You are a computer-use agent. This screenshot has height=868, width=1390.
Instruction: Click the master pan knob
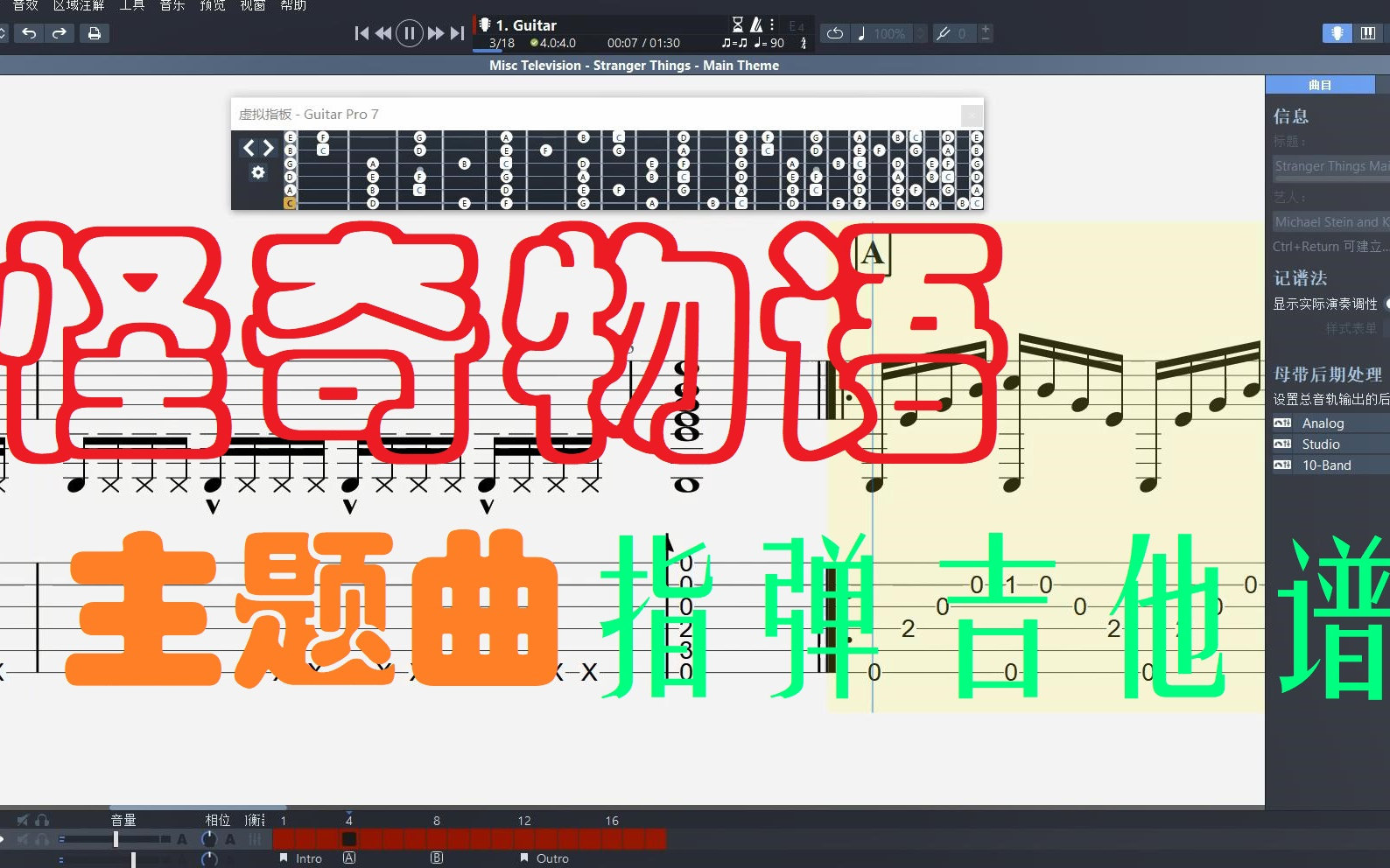coord(209,859)
